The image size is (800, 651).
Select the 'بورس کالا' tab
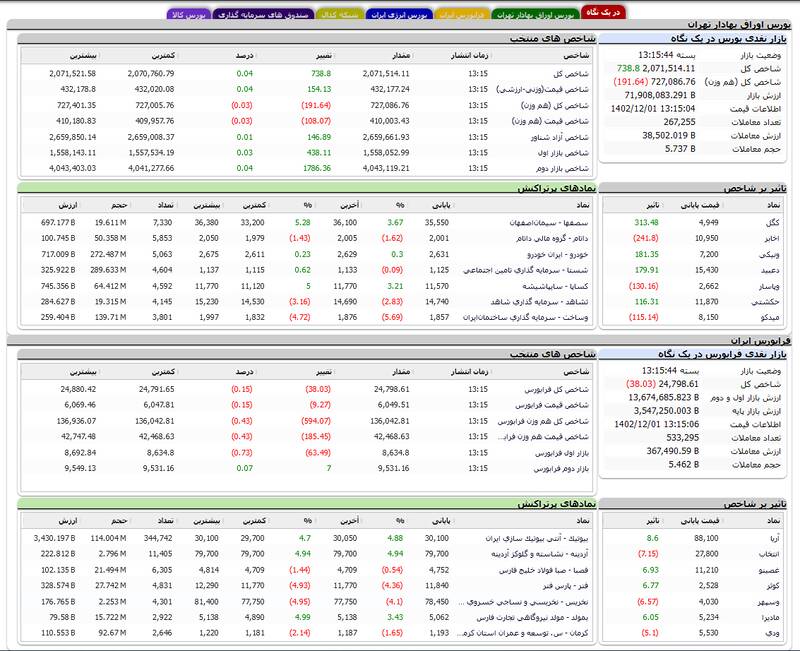tap(190, 14)
